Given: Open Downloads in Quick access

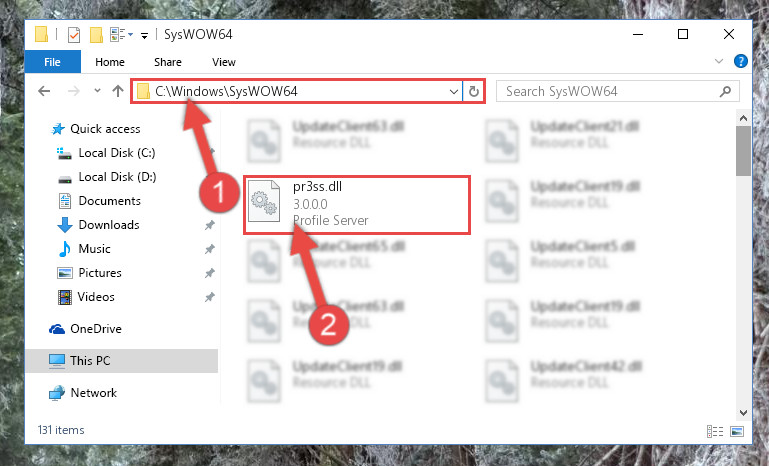Looking at the screenshot, I should coord(109,225).
